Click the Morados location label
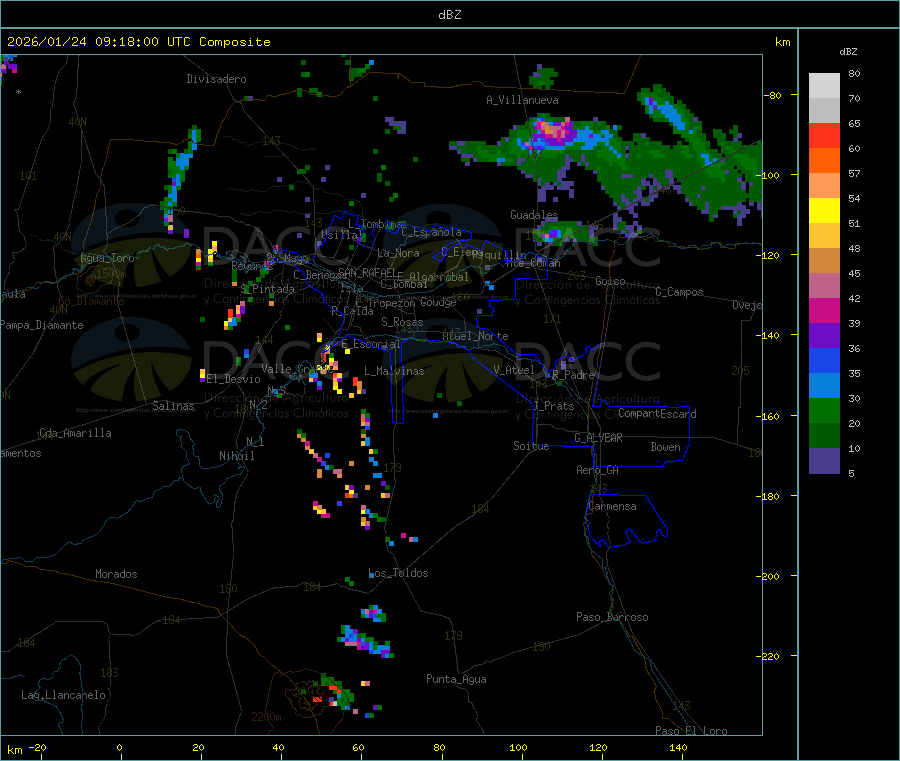 [x=116, y=574]
